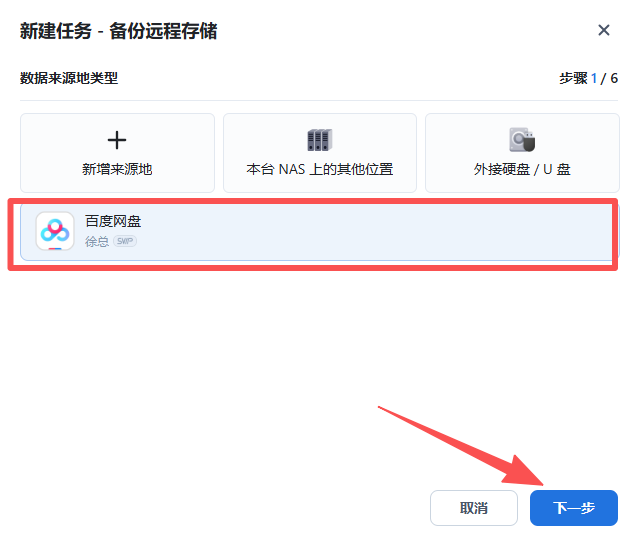627x543 pixels.
Task: Proceed with the 下一步 button
Action: tap(574, 508)
